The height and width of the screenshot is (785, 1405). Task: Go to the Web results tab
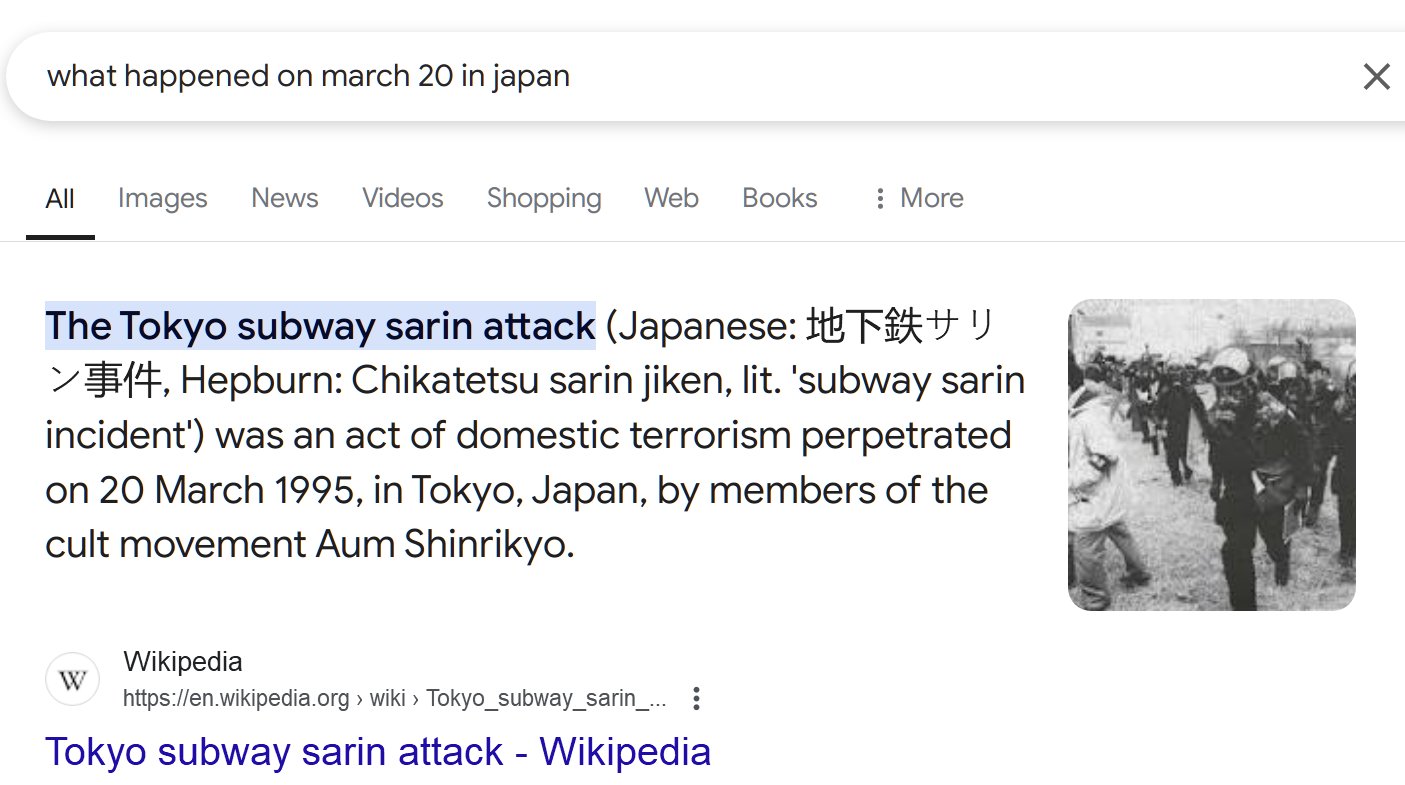click(x=671, y=198)
